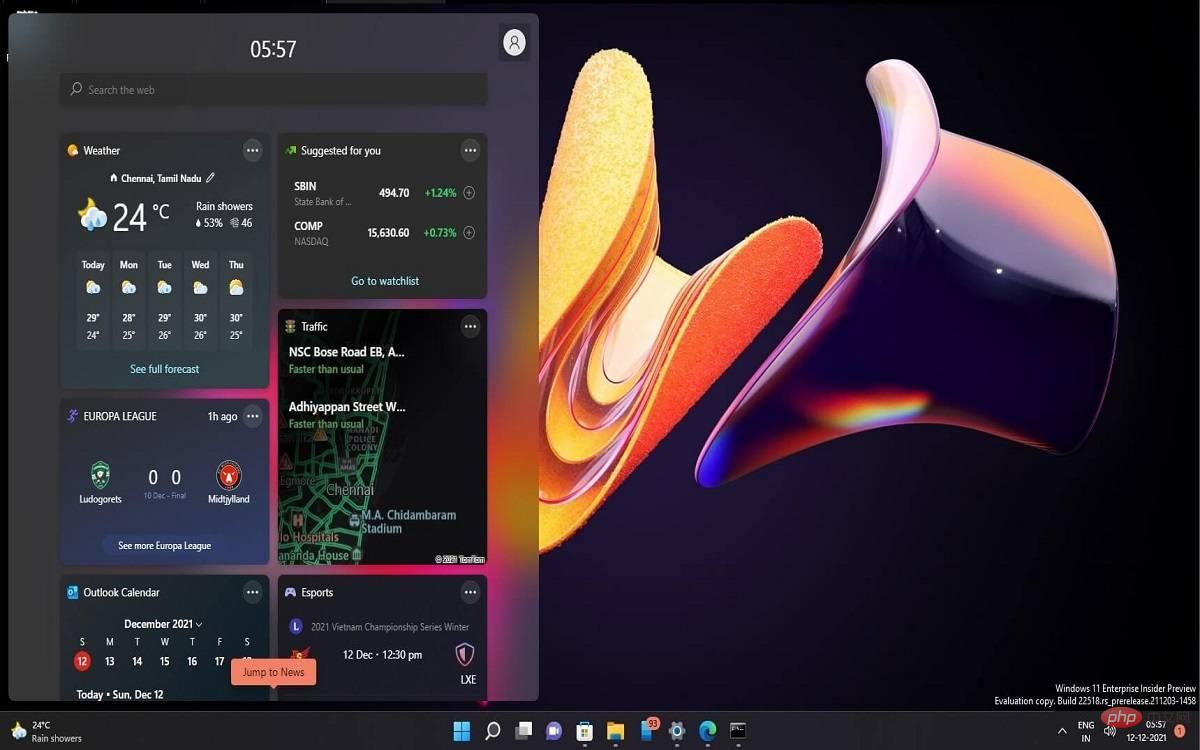Open the Weather widget options menu
The width and height of the screenshot is (1200, 750).
click(253, 150)
